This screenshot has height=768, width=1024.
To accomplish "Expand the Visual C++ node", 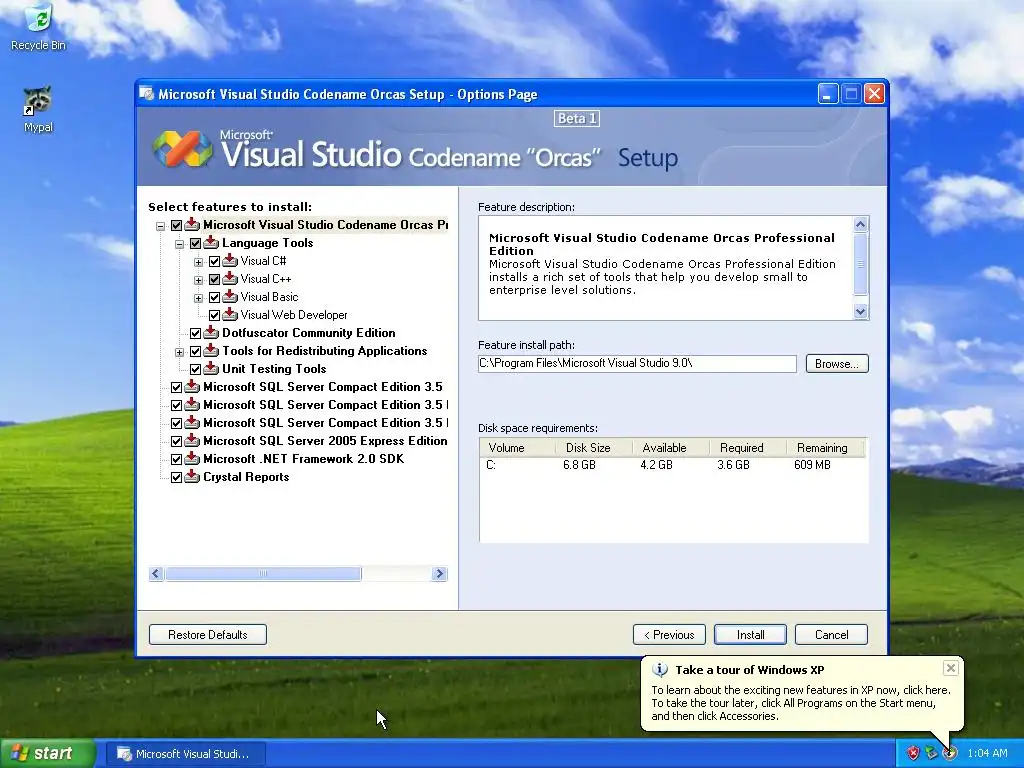I will pos(199,280).
